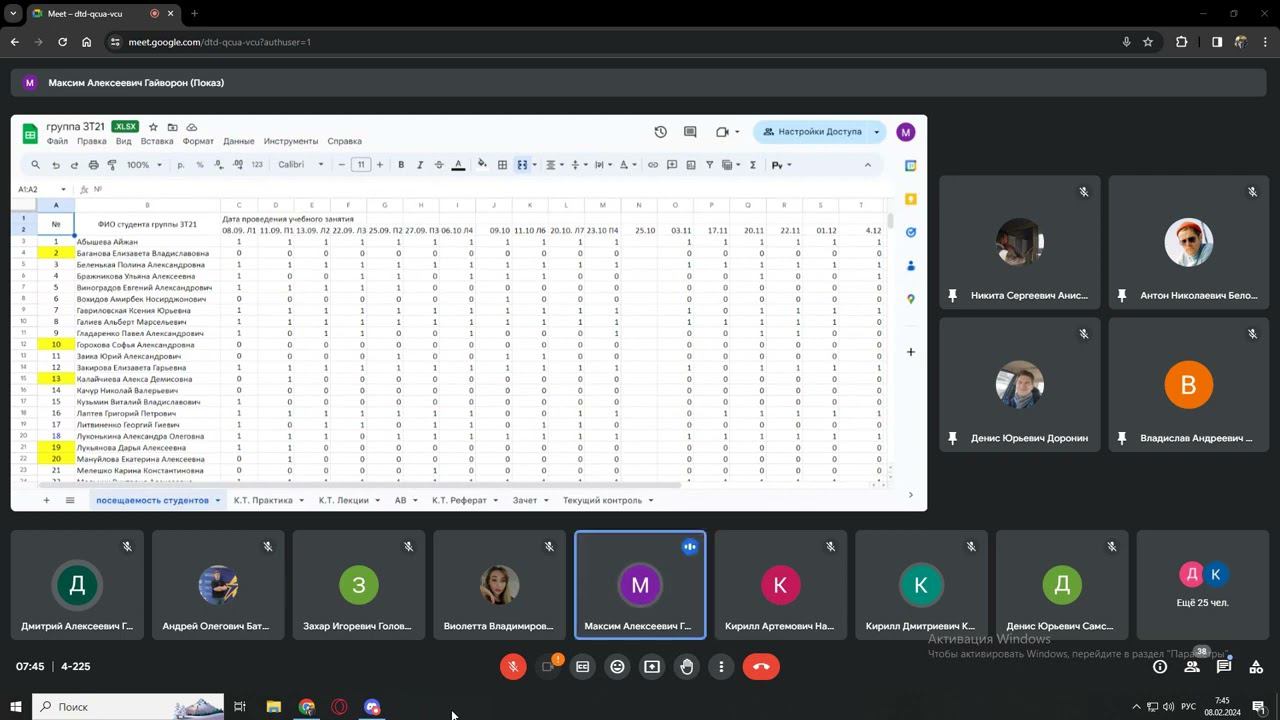Open the Contacts side panel icon
The image size is (1280, 720).
point(911,266)
